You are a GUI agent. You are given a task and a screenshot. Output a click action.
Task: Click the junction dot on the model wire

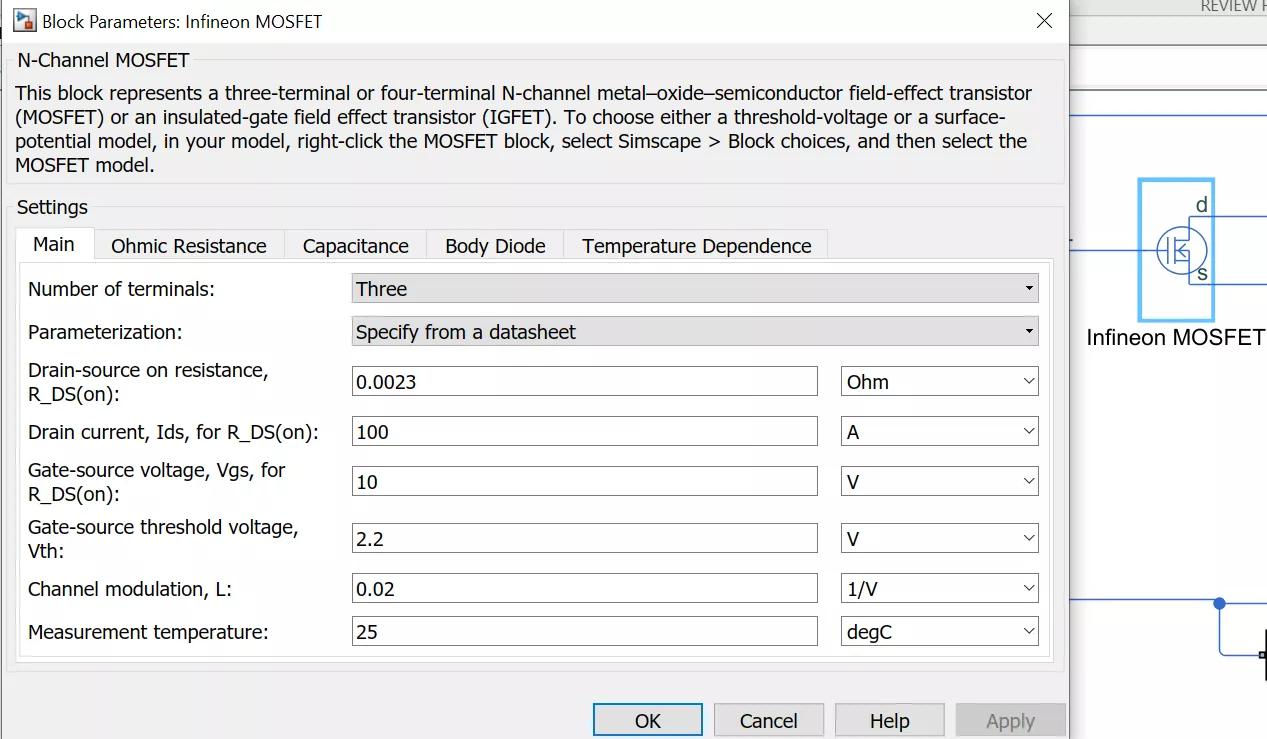tap(1219, 603)
